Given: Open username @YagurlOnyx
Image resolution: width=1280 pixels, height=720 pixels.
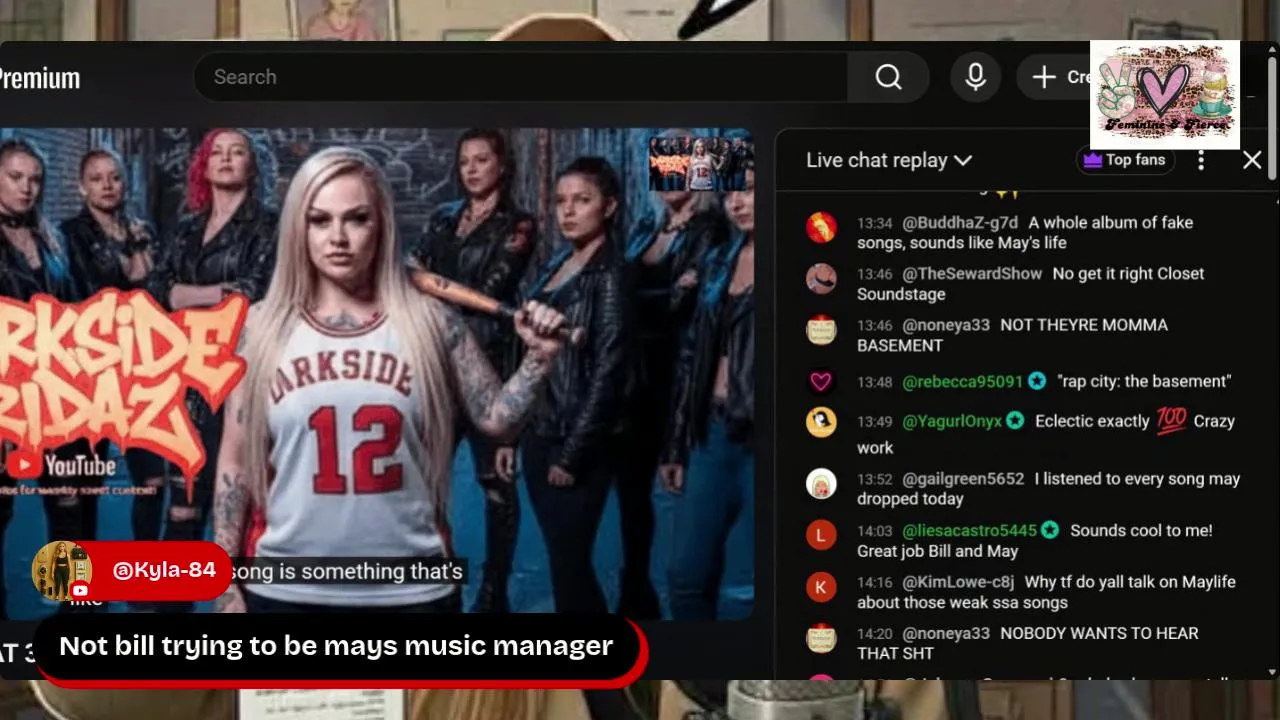Looking at the screenshot, I should 952,421.
